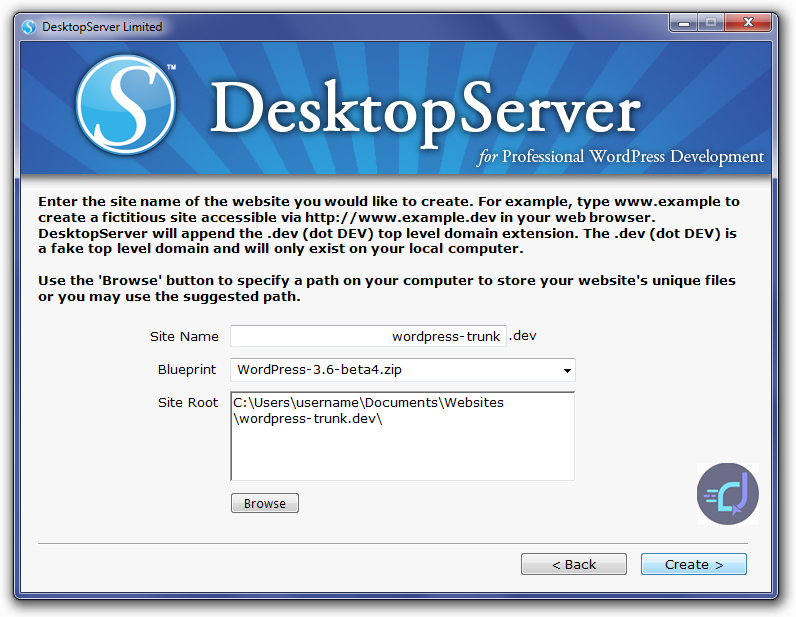Focus the Site Name input field
796x617 pixels.
368,336
